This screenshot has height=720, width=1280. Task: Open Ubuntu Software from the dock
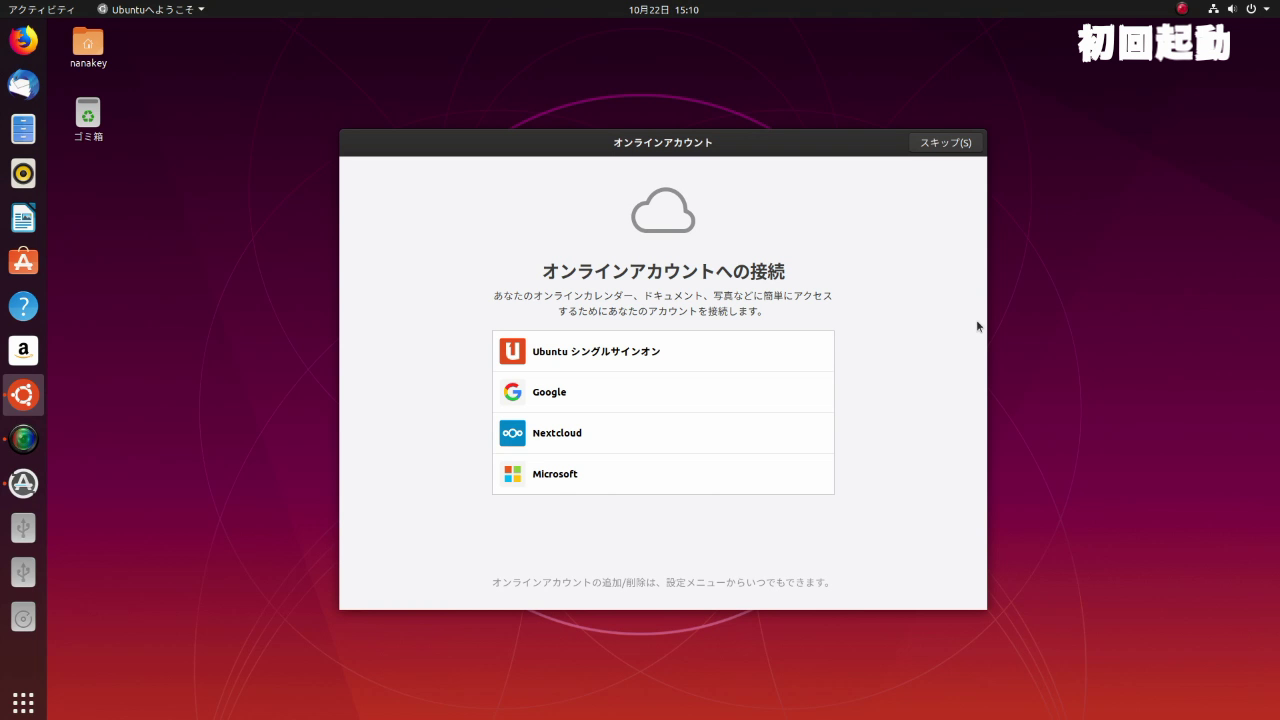[x=23, y=261]
